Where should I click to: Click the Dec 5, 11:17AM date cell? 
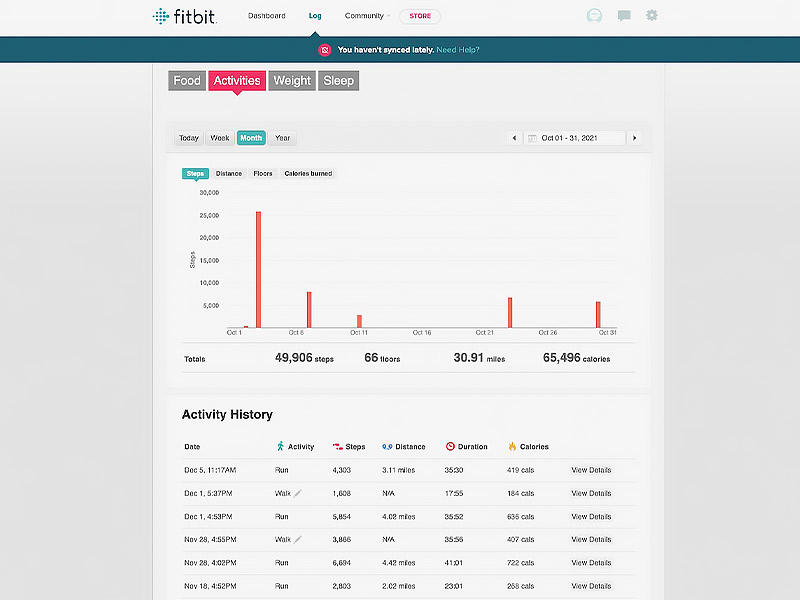point(210,470)
